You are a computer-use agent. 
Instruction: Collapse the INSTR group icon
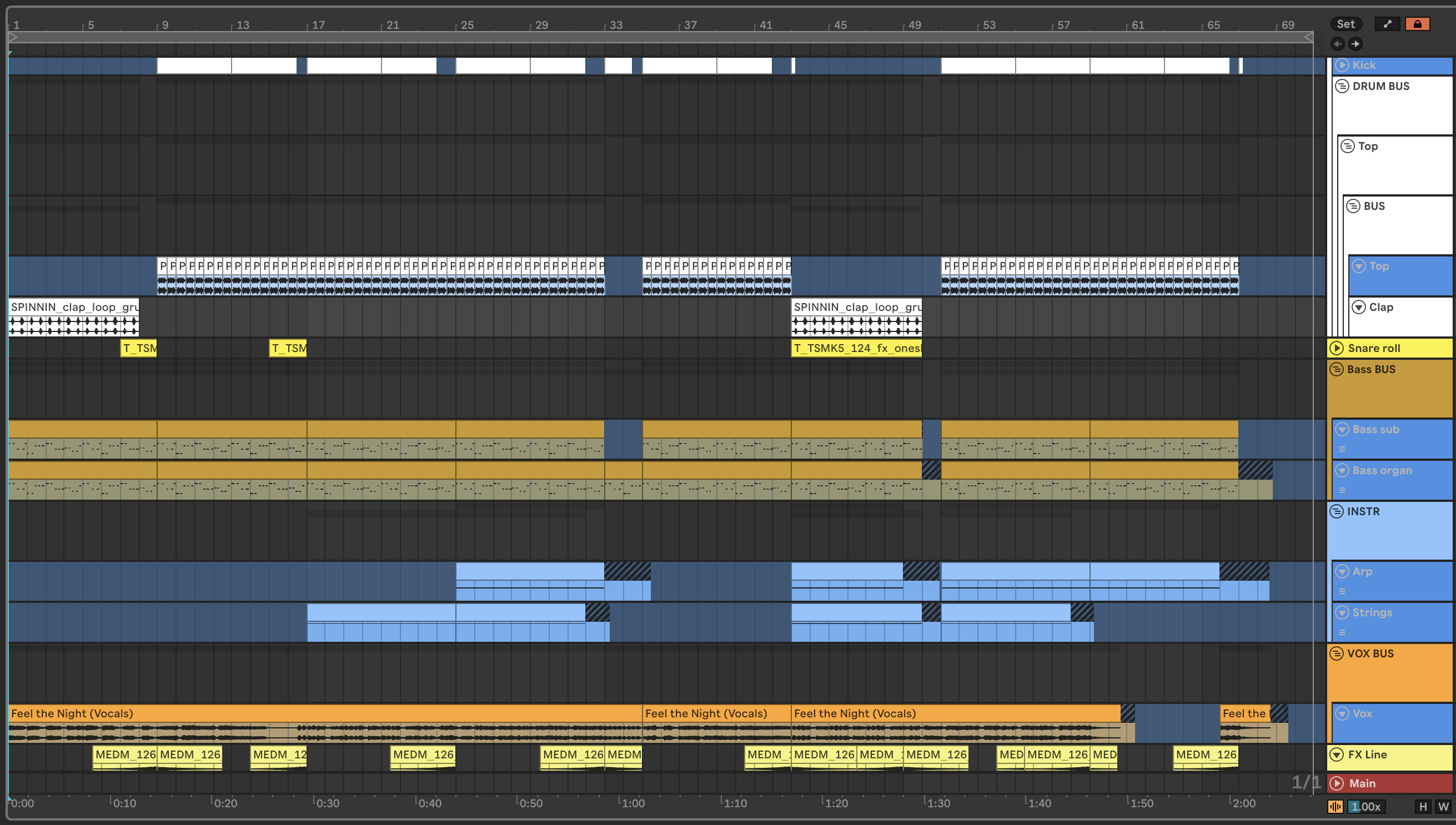(1337, 512)
